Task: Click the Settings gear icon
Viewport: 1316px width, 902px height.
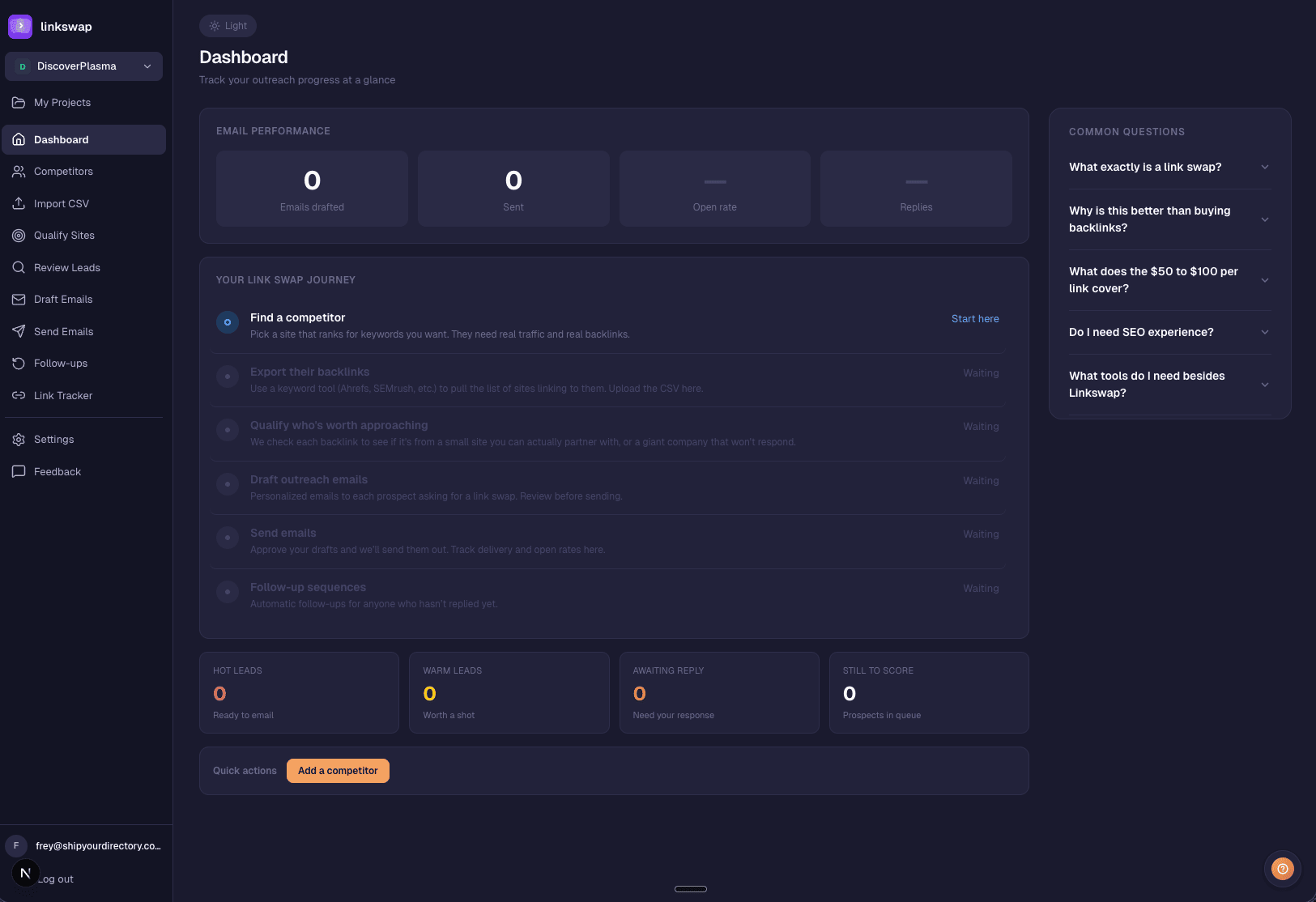Action: [x=19, y=440]
